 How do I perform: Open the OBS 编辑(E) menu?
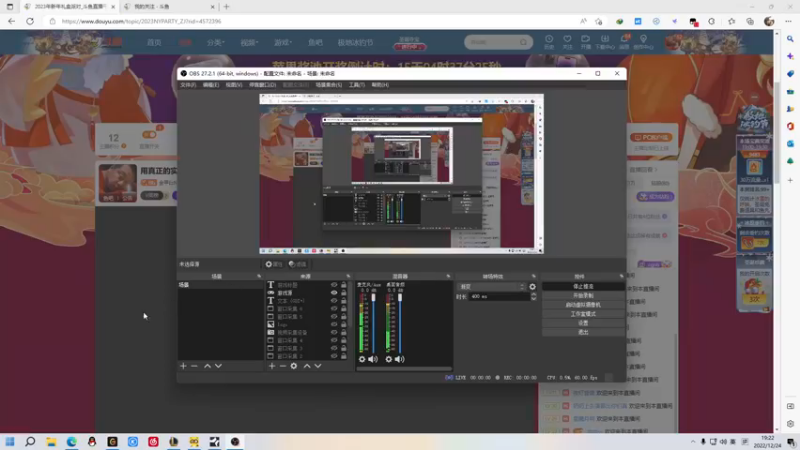(211, 85)
